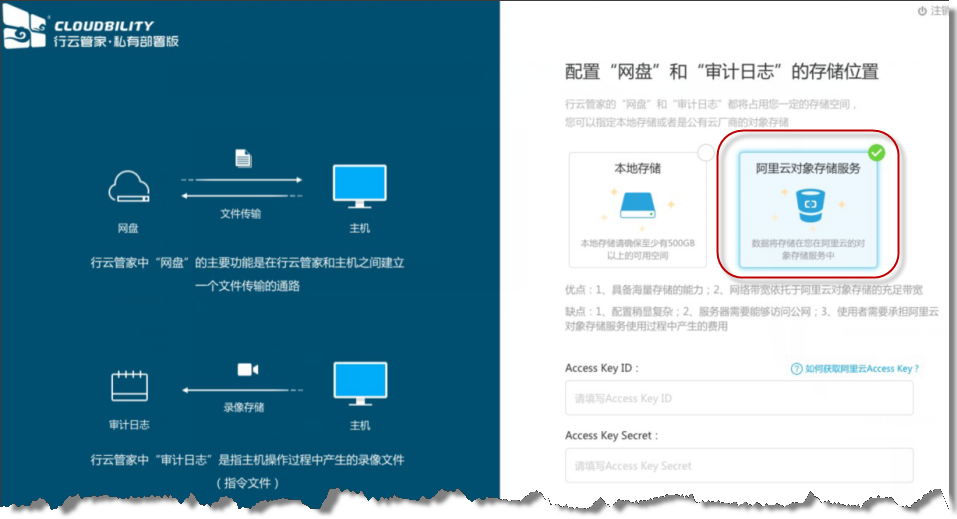Click the 网盘 label under cloud icon
The width and height of the screenshot is (957, 519).
point(128,228)
